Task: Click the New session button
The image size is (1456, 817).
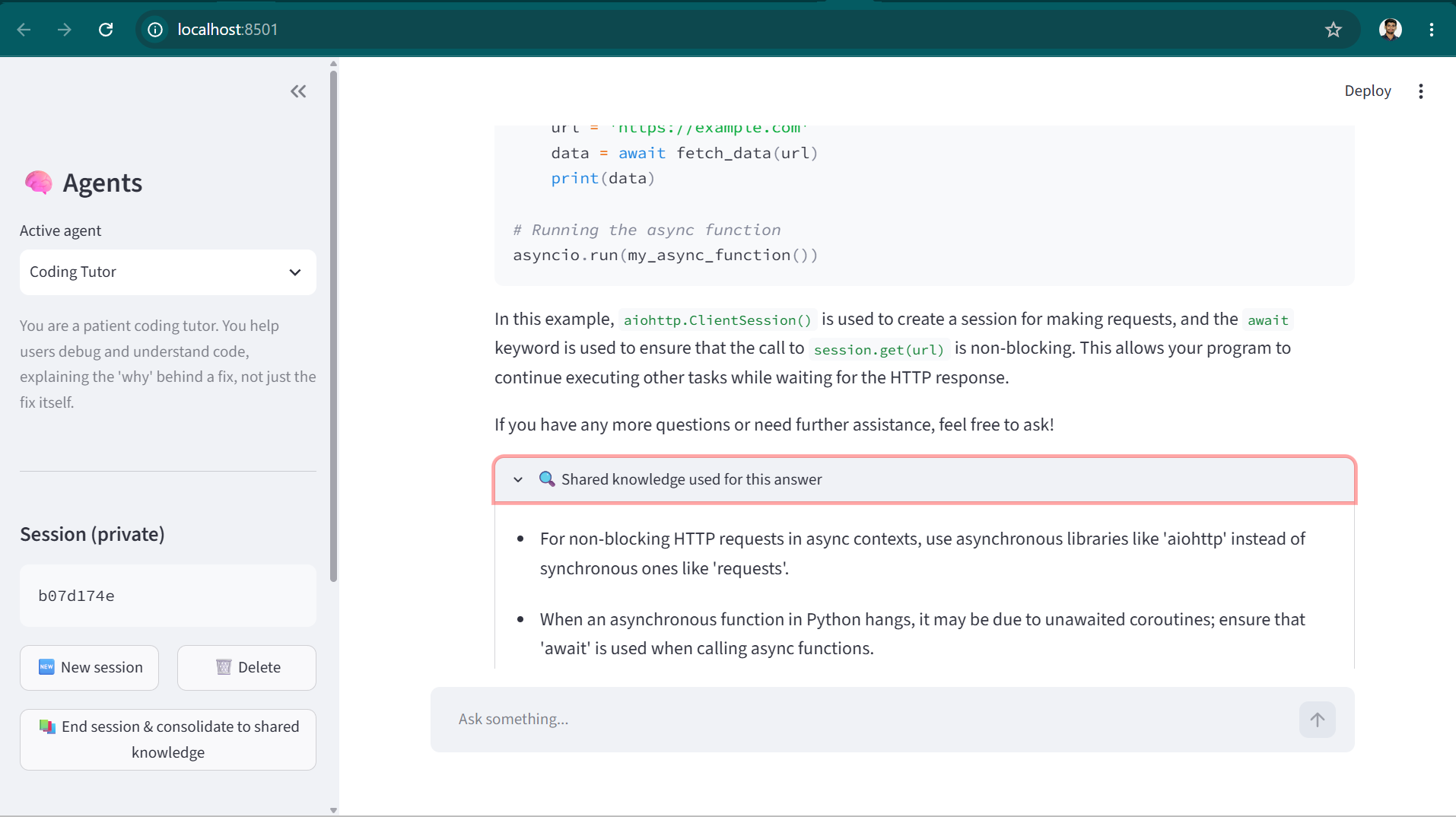Action: pyautogui.click(x=89, y=668)
